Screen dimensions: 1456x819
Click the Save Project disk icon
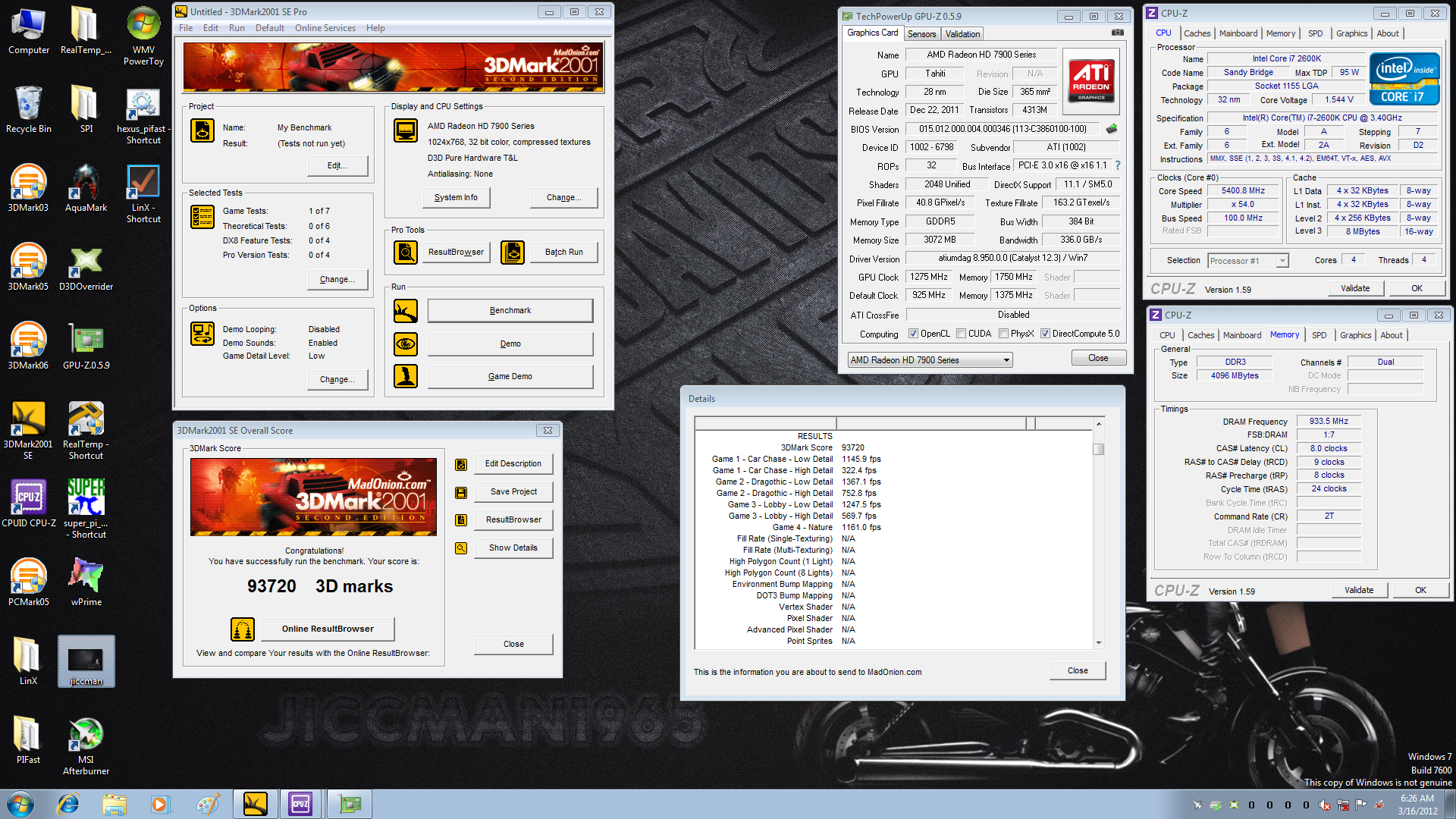coord(461,492)
